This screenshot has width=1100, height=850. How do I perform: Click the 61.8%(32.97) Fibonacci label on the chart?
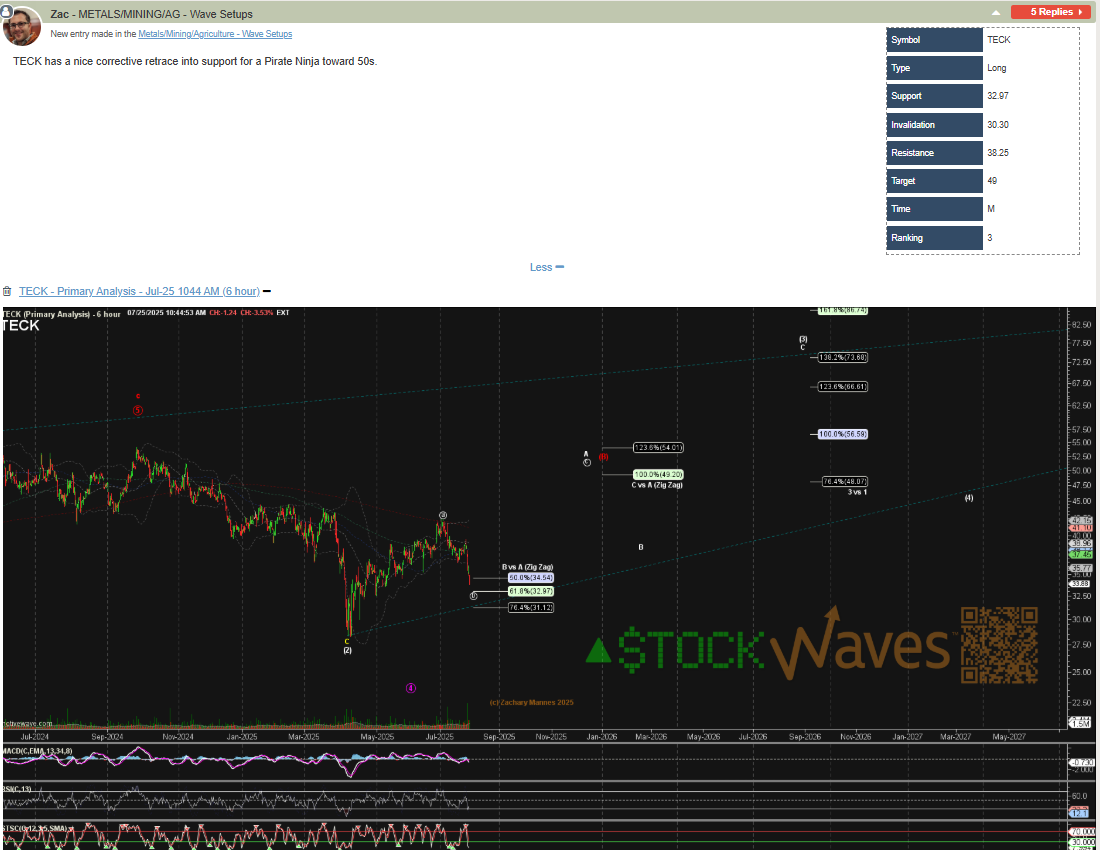[531, 592]
